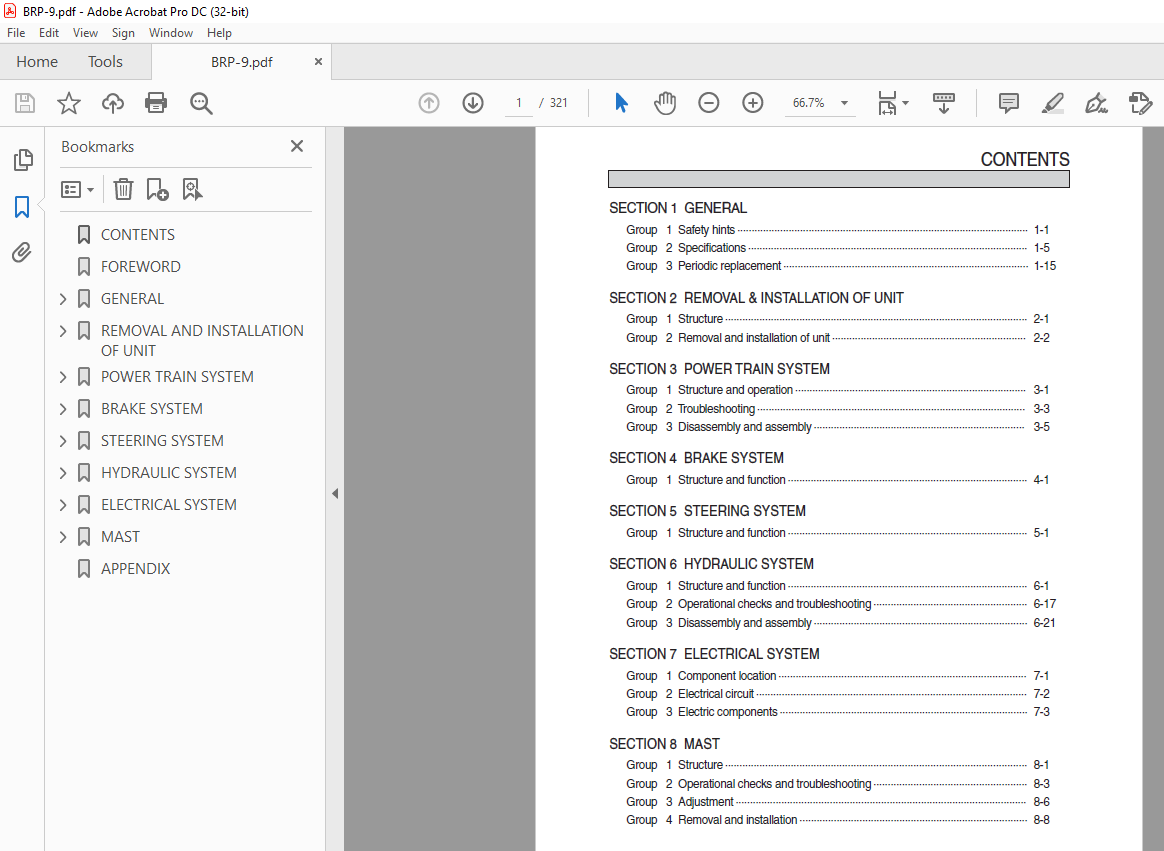Viewport: 1164px width, 851px height.
Task: Open the Window menu
Action: pyautogui.click(x=171, y=33)
